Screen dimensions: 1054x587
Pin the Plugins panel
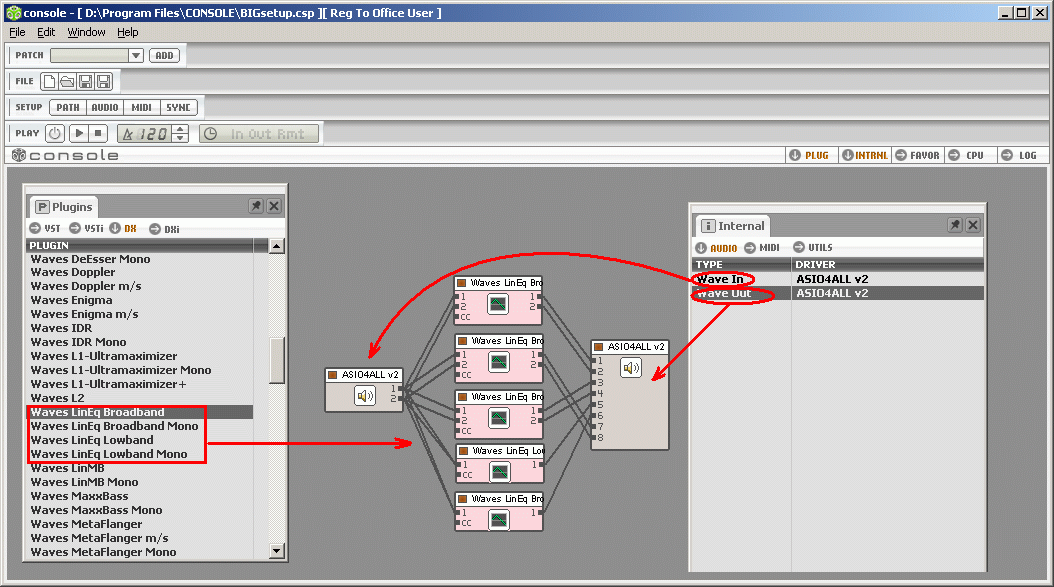tap(256, 206)
